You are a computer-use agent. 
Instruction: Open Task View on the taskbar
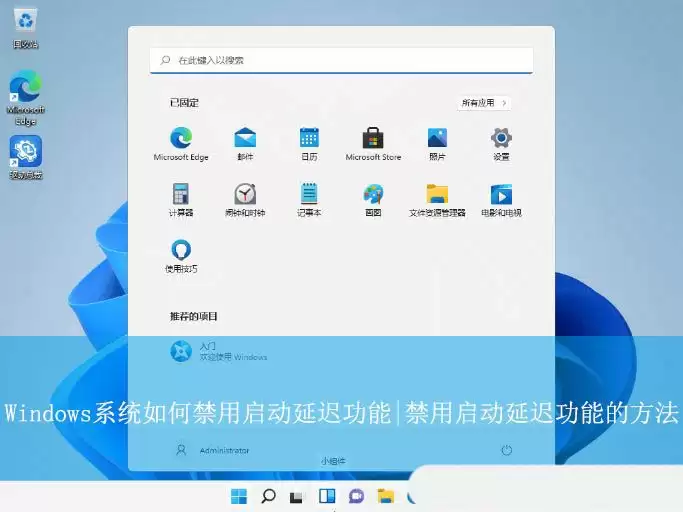[x=297, y=496]
